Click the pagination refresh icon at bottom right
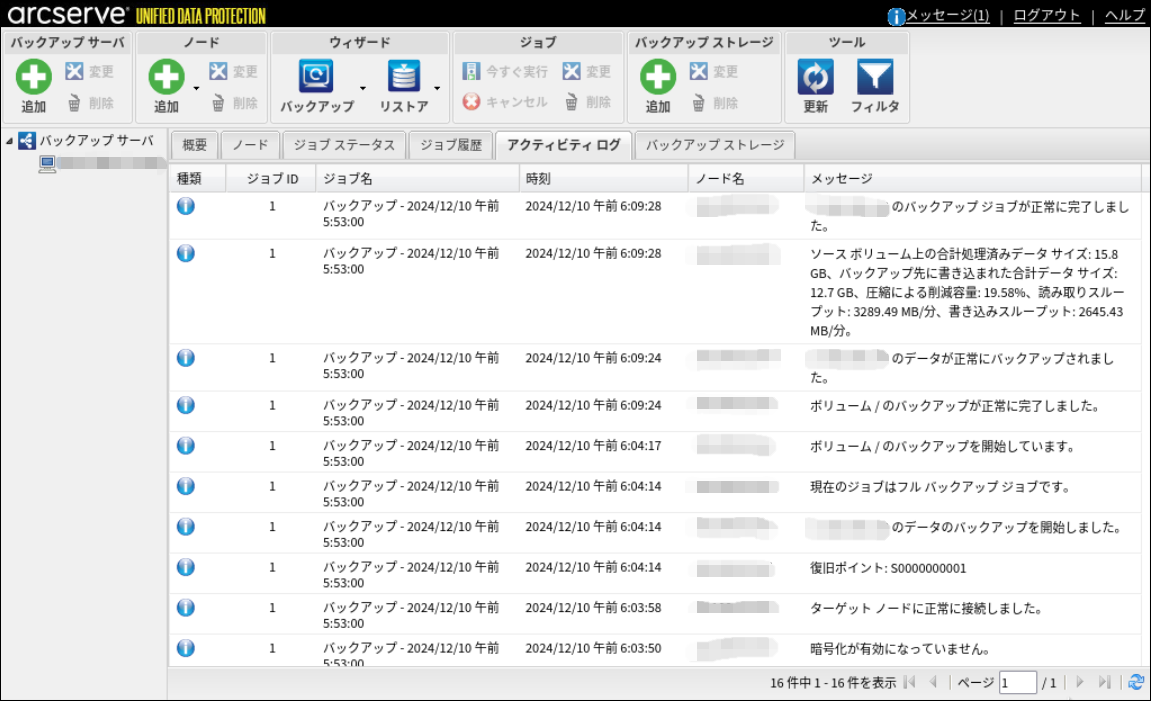This screenshot has width=1151, height=701. (x=1136, y=682)
